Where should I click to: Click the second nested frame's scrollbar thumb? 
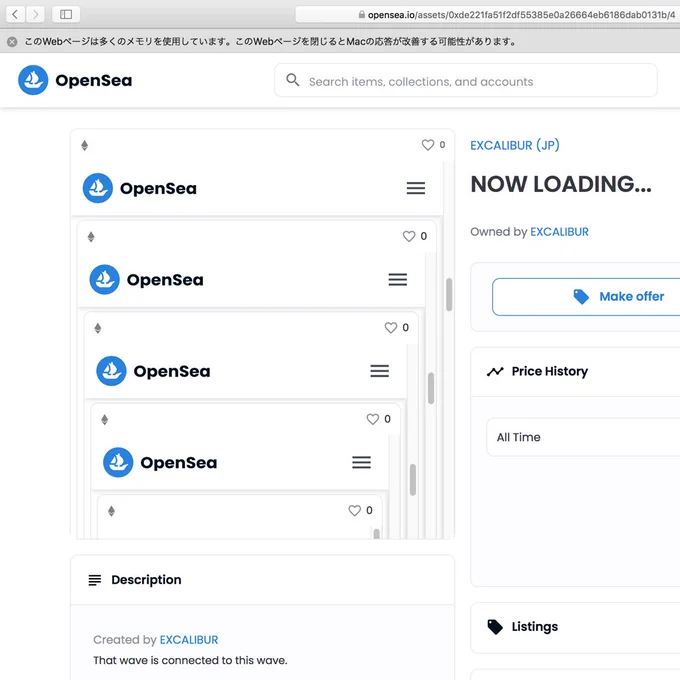(x=431, y=388)
